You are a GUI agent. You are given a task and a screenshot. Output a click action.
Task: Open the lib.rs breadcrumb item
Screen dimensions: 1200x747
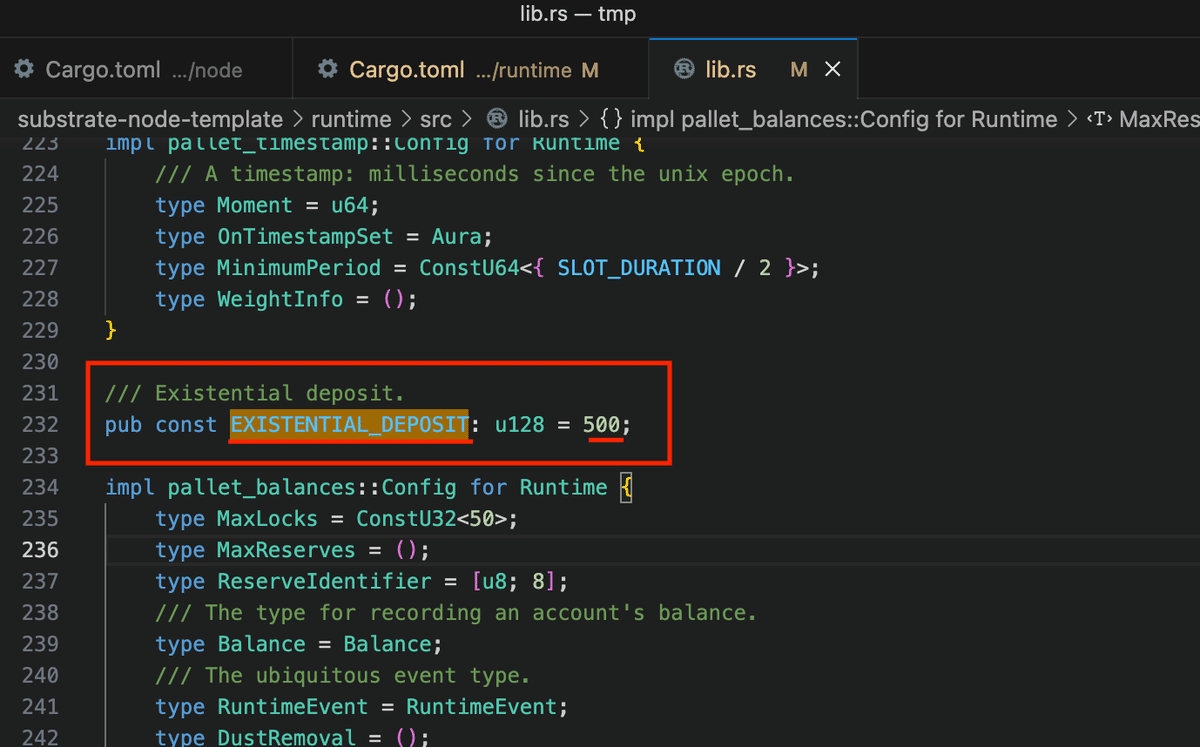pos(543,120)
